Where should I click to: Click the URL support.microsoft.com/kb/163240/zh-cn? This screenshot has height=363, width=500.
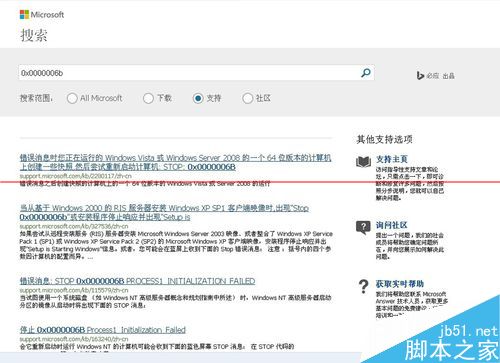pos(74,339)
